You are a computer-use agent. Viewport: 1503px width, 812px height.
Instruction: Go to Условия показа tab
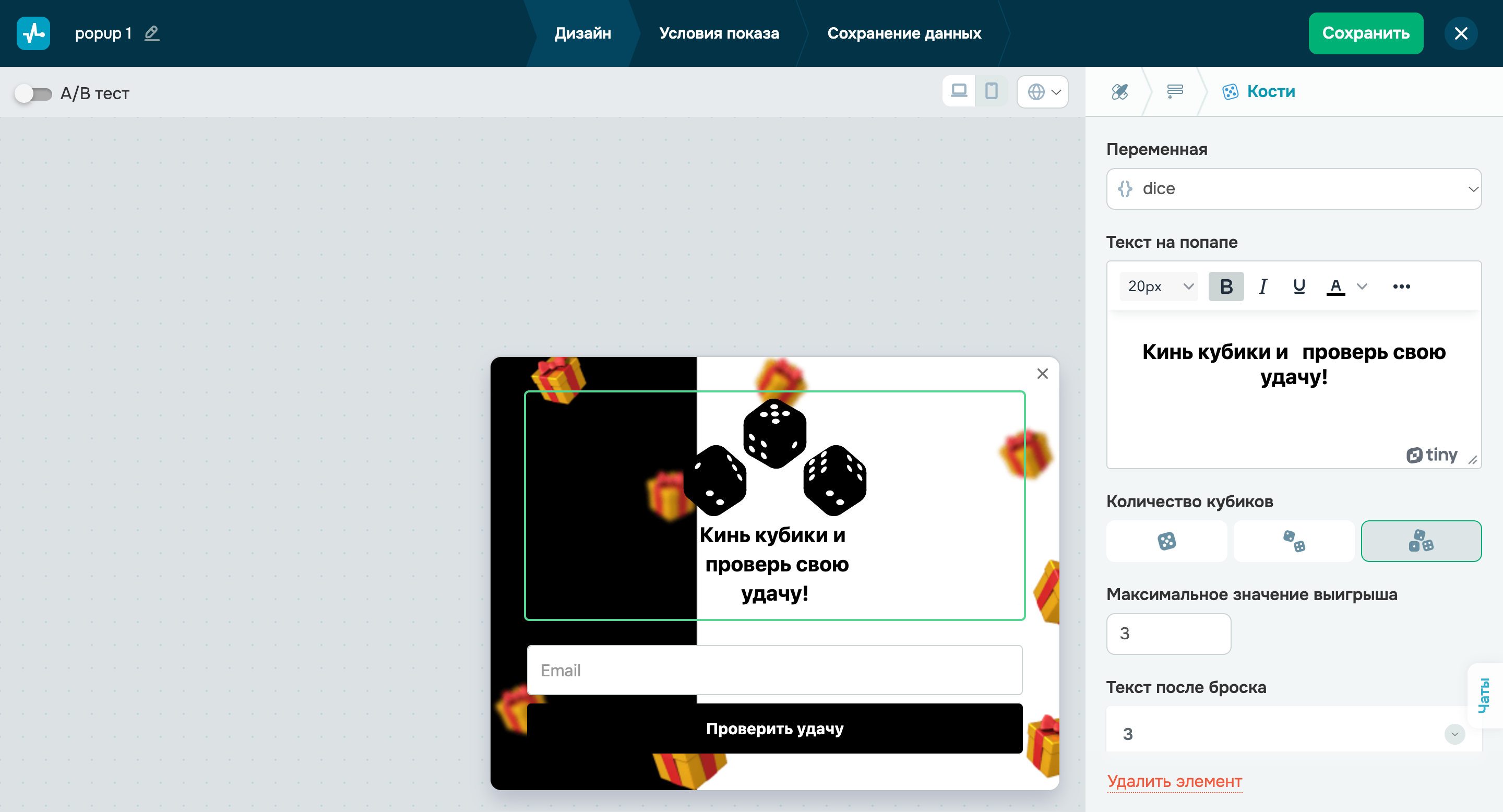point(719,33)
